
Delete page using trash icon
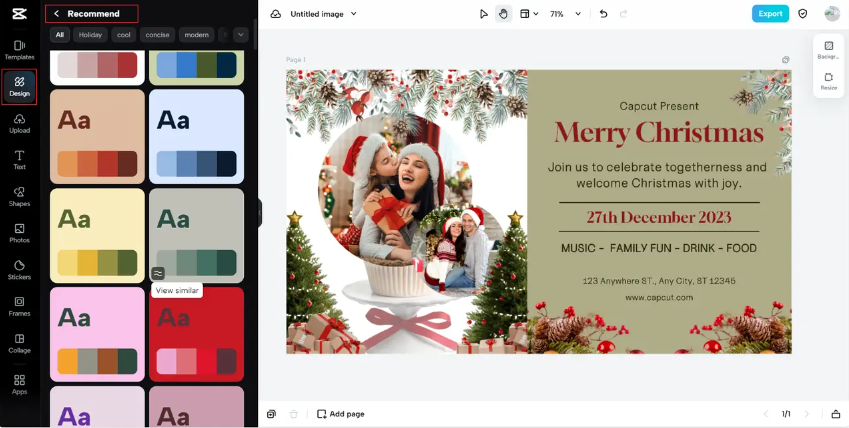click(x=293, y=414)
